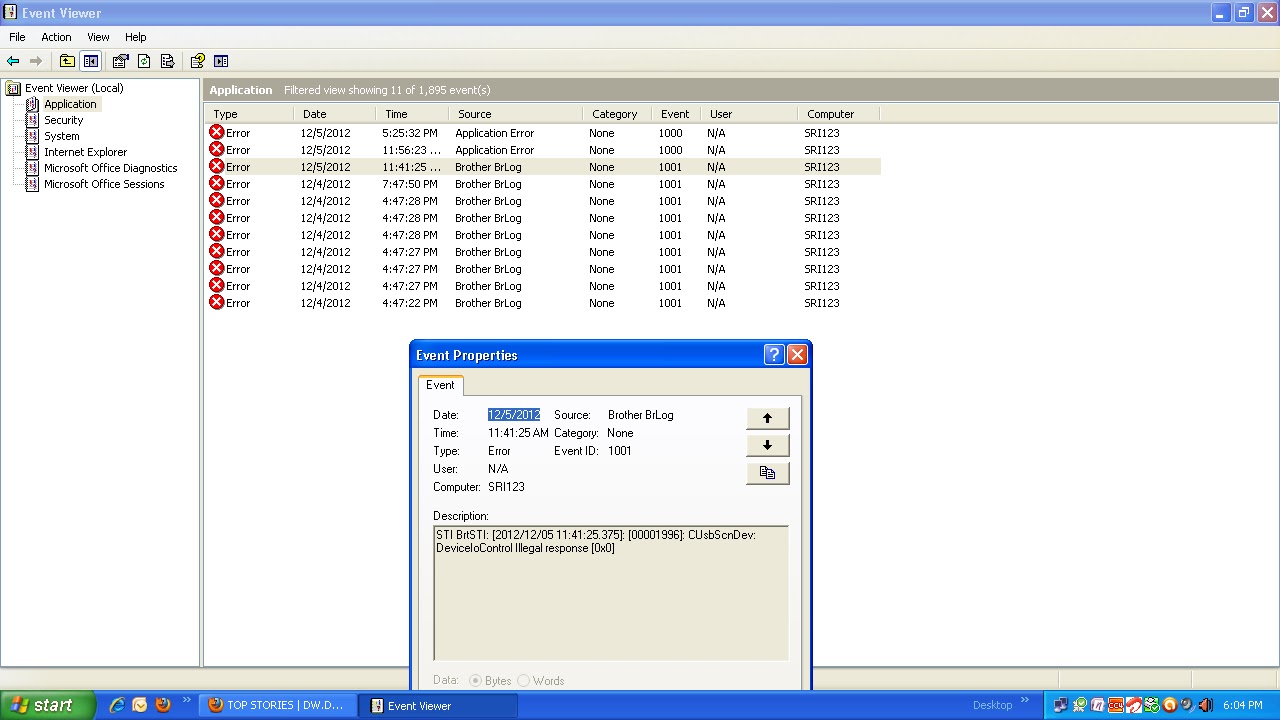
Task: Open the Action menu
Action: (x=55, y=37)
